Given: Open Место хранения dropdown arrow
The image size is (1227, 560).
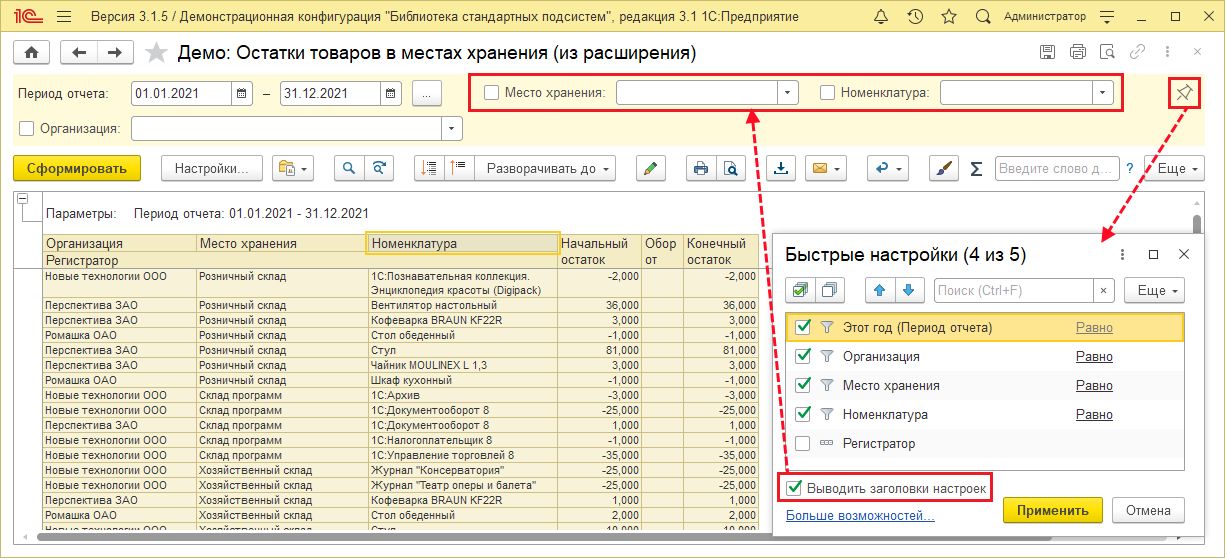Looking at the screenshot, I should (788, 93).
